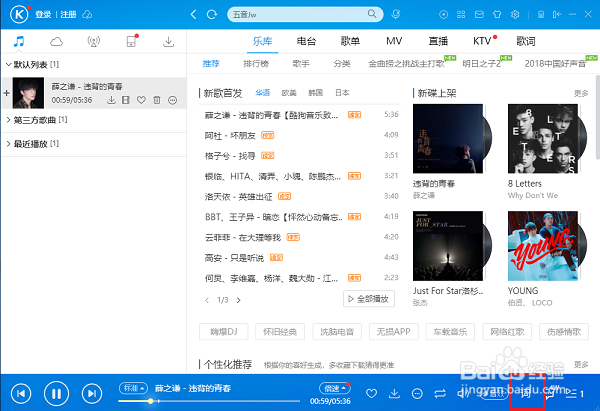The height and width of the screenshot is (411, 600).
Task: Toggle the loop playback mode icon
Action: click(x=440, y=393)
